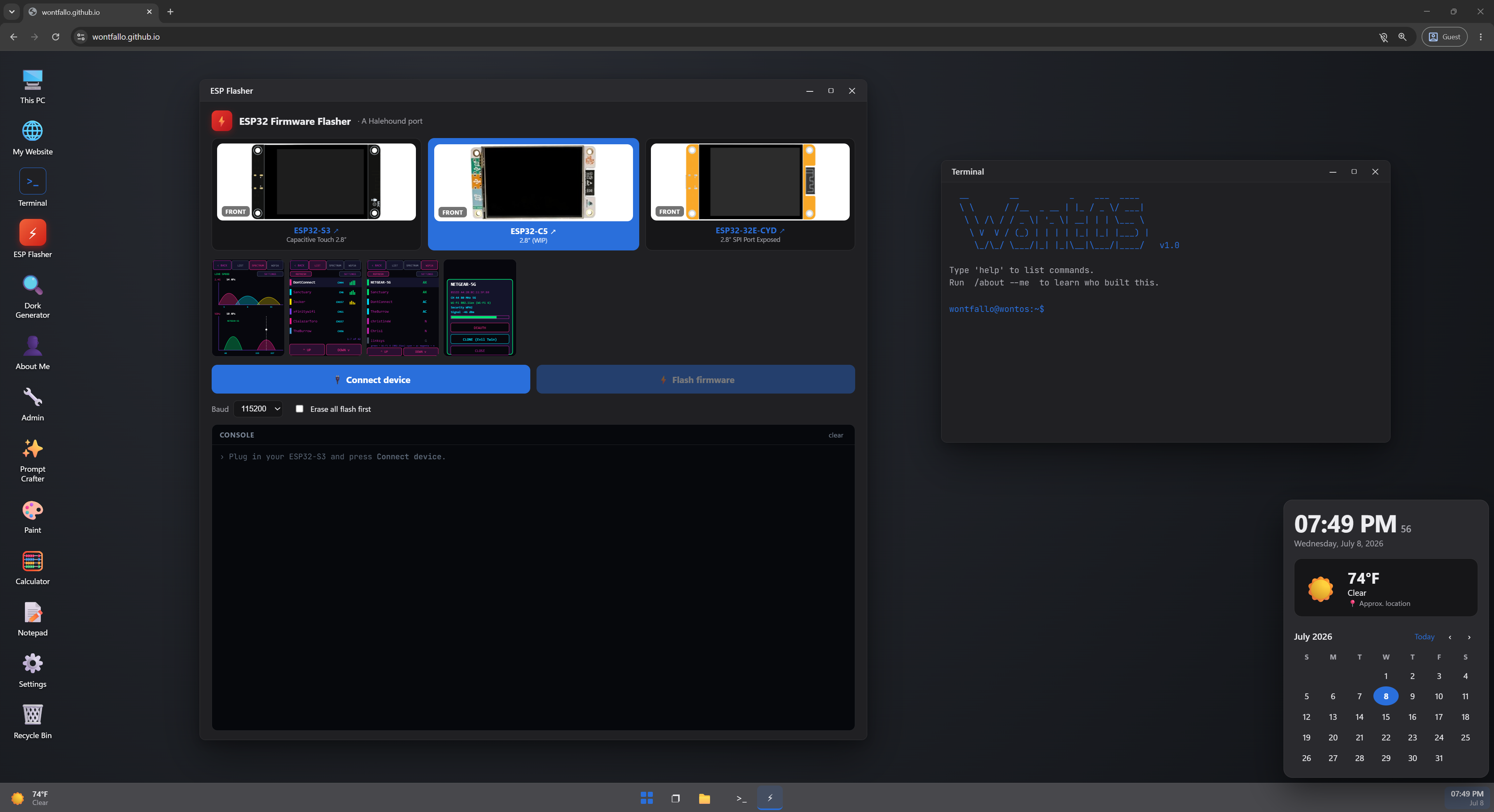Viewport: 1494px width, 812px height.
Task: Select the ESP32-C5 board card
Action: click(533, 194)
